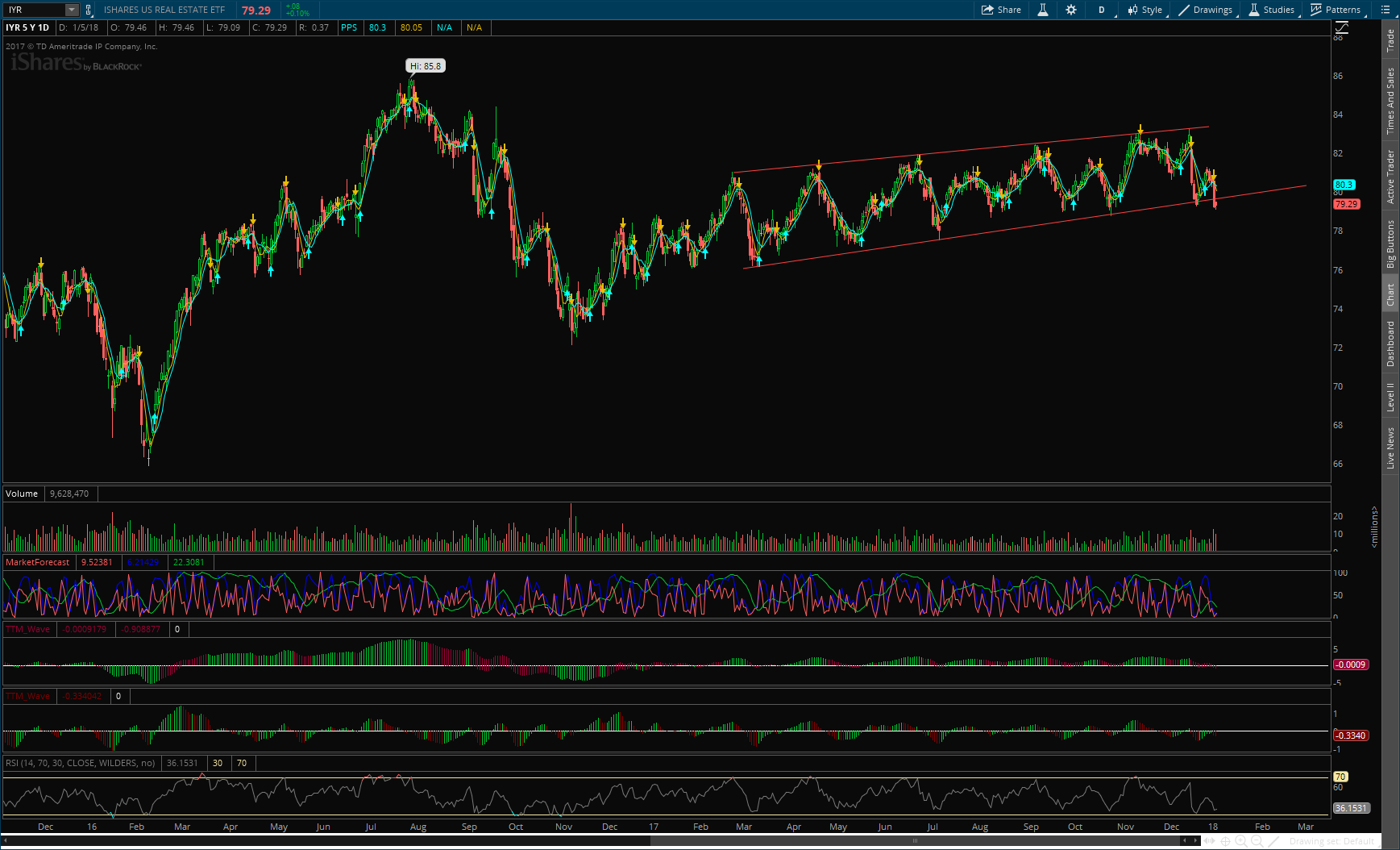Click the 79.29 last price in header
The image size is (1400, 850).
[x=256, y=10]
